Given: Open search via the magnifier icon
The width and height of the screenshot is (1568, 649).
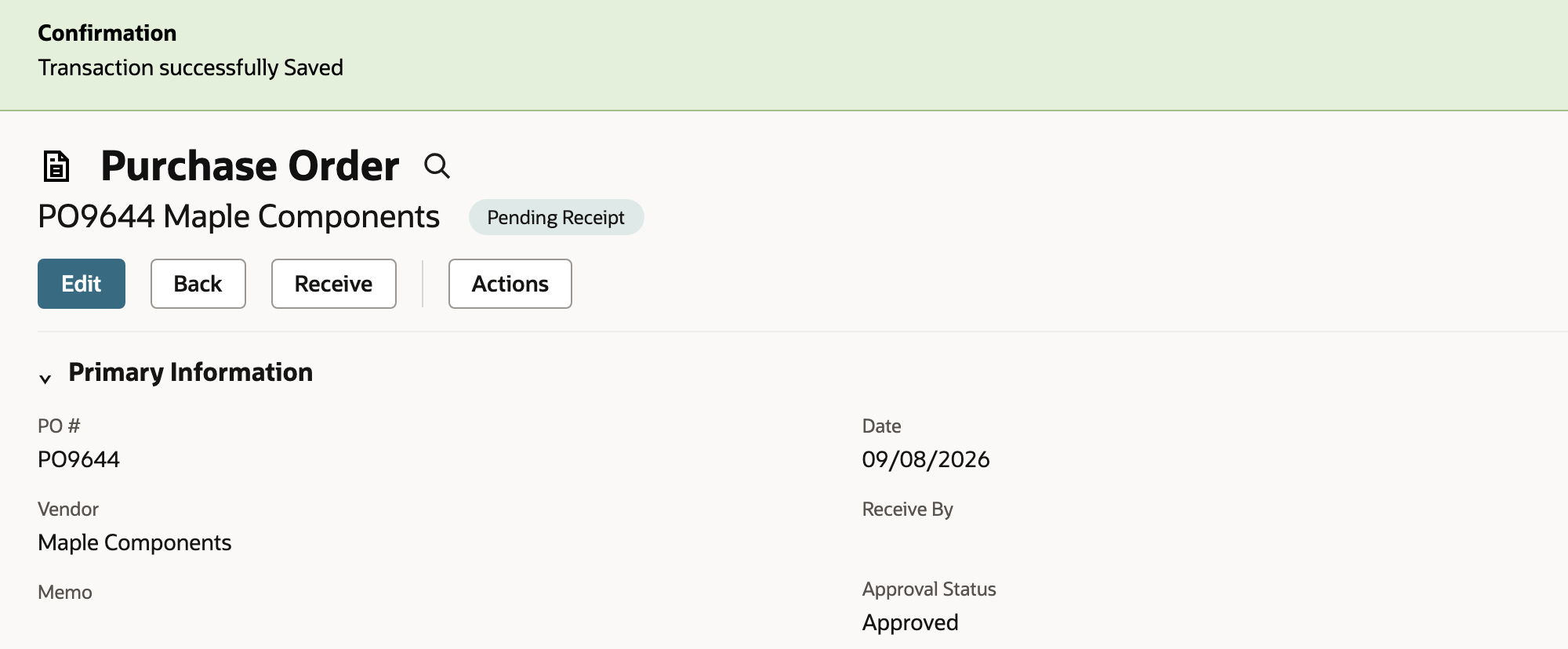Looking at the screenshot, I should (x=437, y=166).
